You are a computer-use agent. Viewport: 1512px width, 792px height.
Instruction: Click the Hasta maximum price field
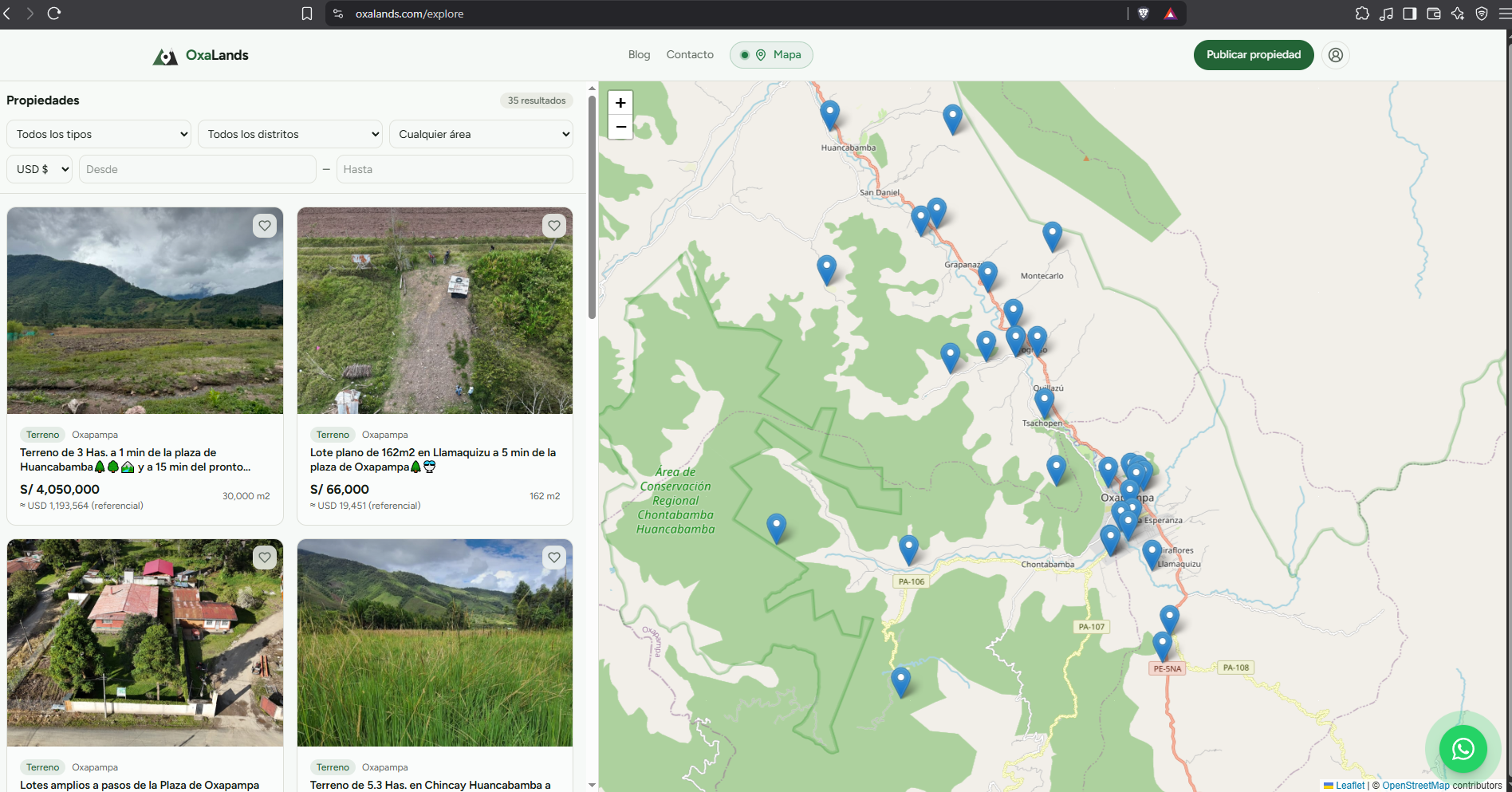[455, 169]
